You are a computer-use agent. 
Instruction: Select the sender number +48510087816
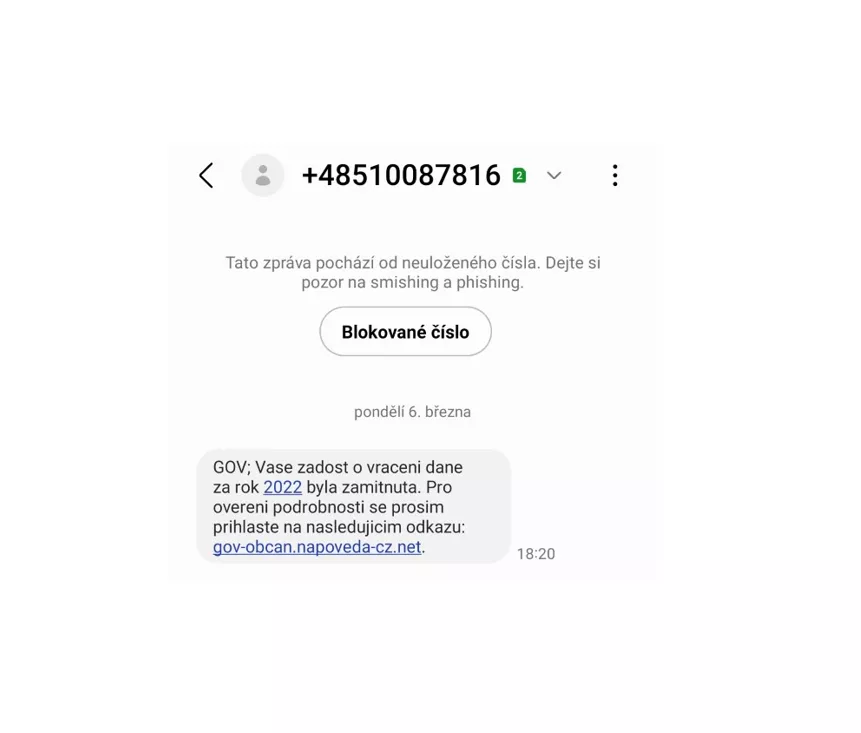pyautogui.click(x=401, y=175)
